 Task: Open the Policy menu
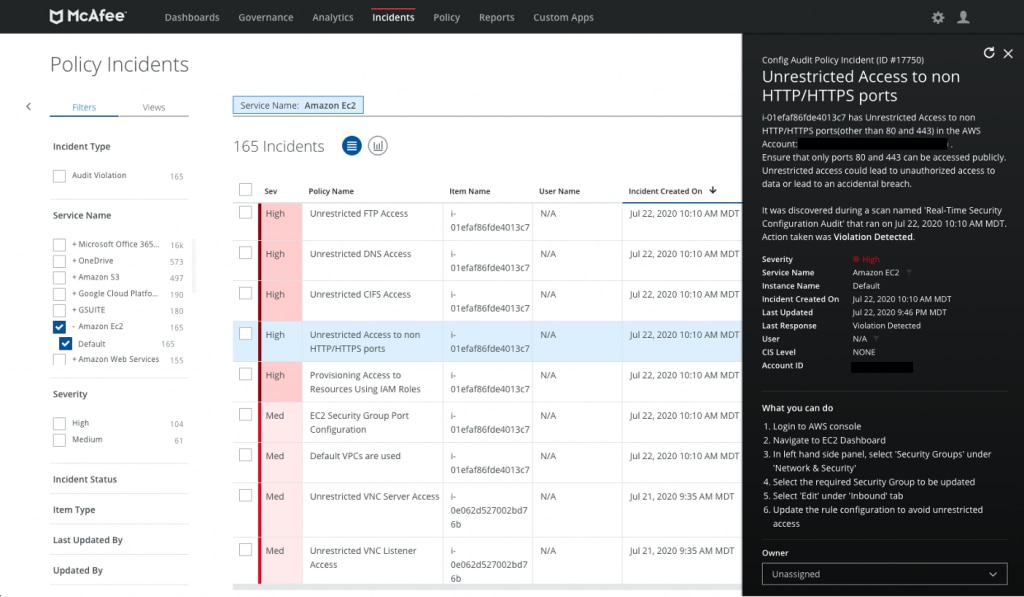[447, 18]
